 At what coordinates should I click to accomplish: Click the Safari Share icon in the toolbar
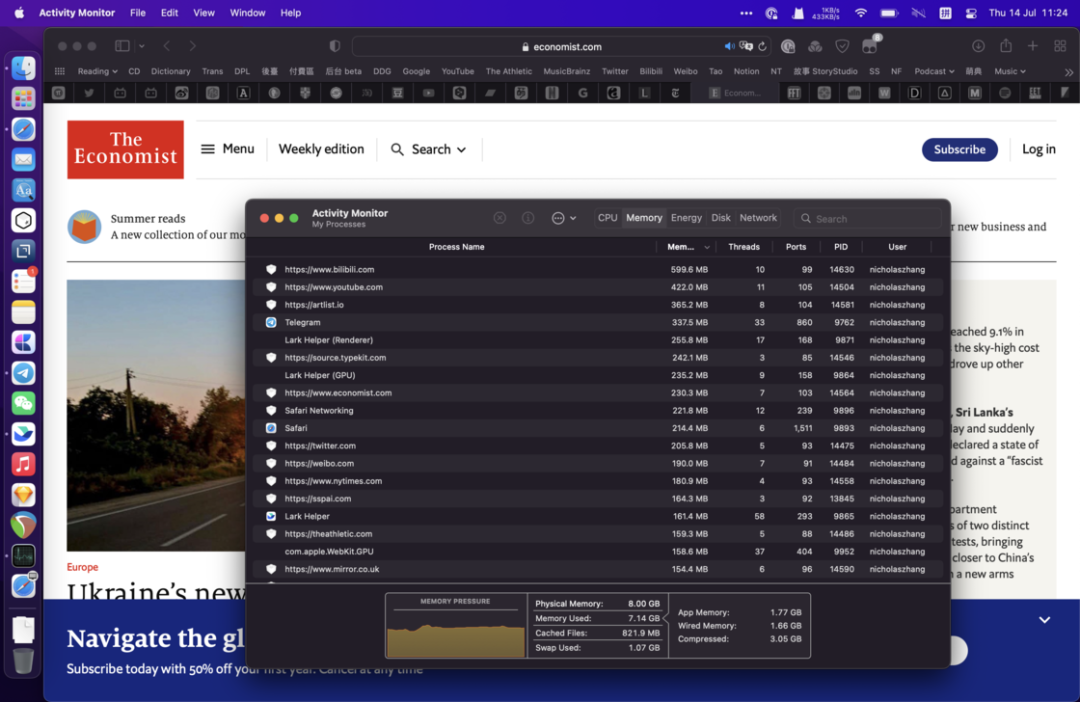[1006, 46]
